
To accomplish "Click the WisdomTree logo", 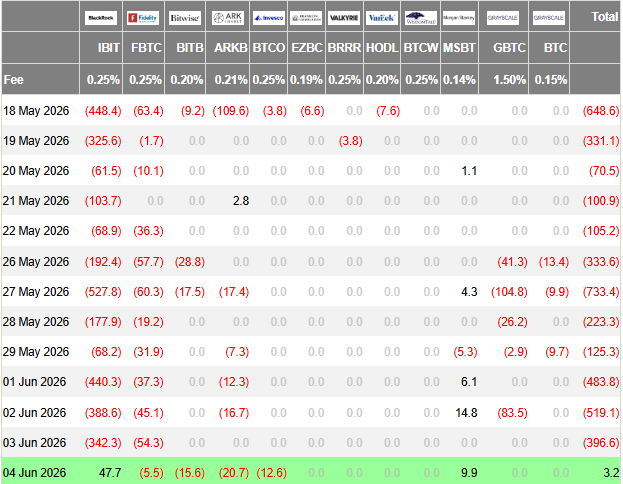I will click(421, 17).
